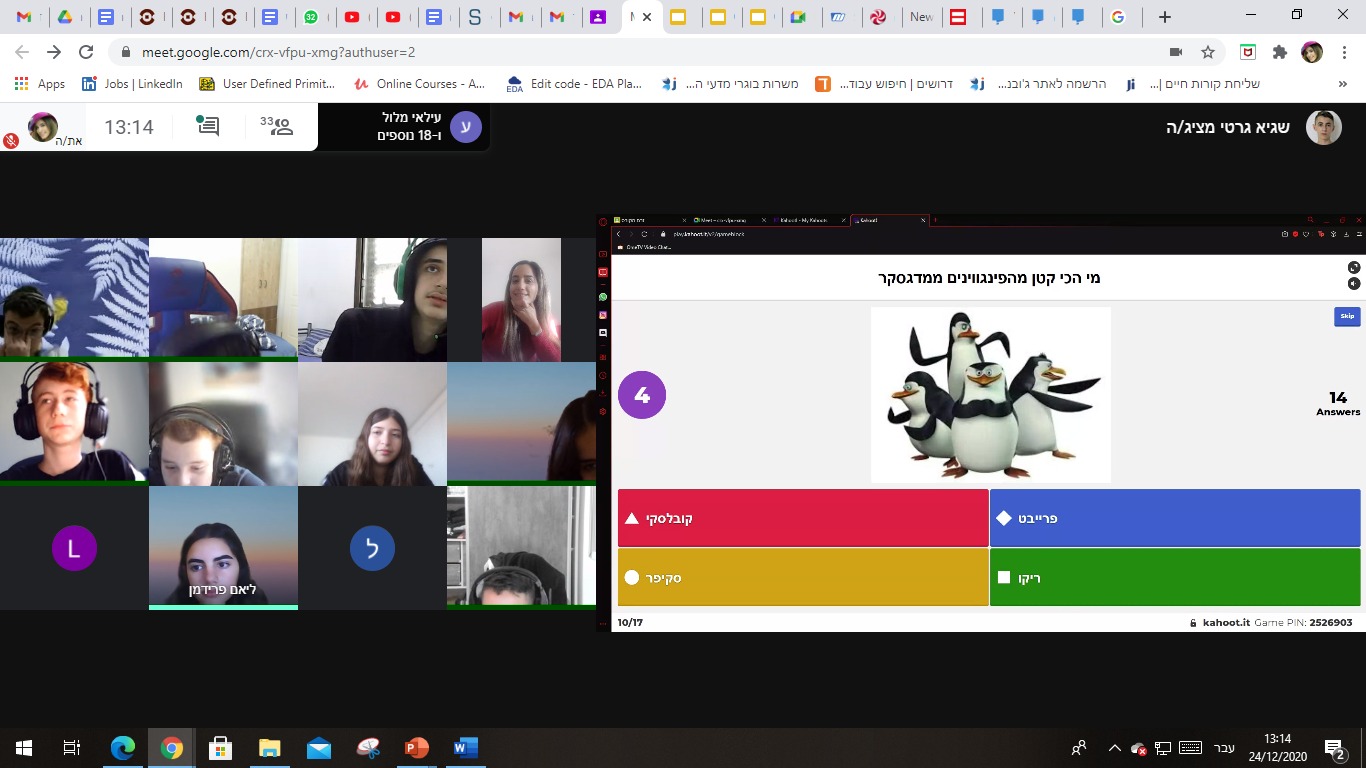Image resolution: width=1366 pixels, height=768 pixels.
Task: Open the pinned extension next to the star
Action: point(1248,52)
